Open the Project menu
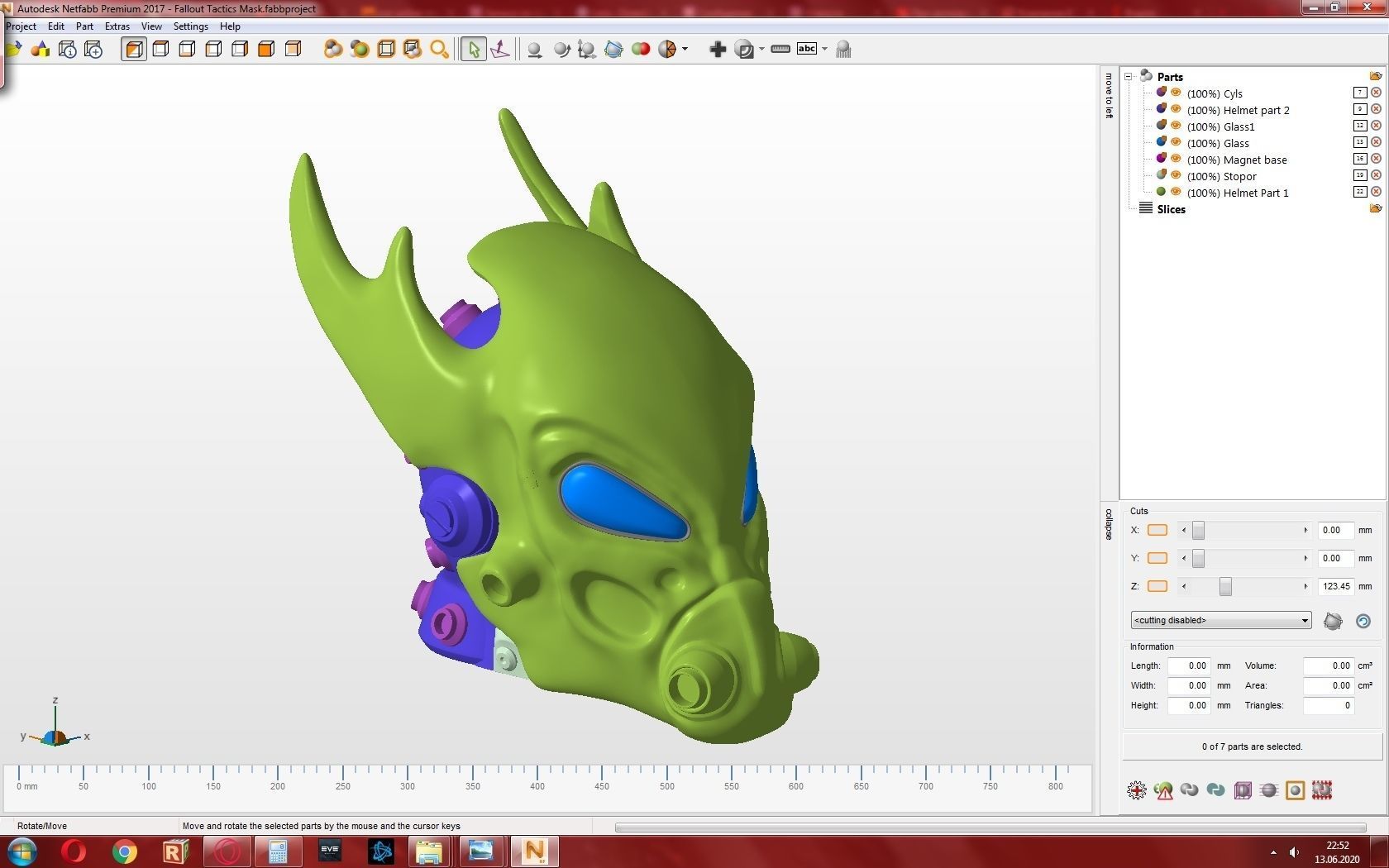1389x868 pixels. pyautogui.click(x=21, y=26)
